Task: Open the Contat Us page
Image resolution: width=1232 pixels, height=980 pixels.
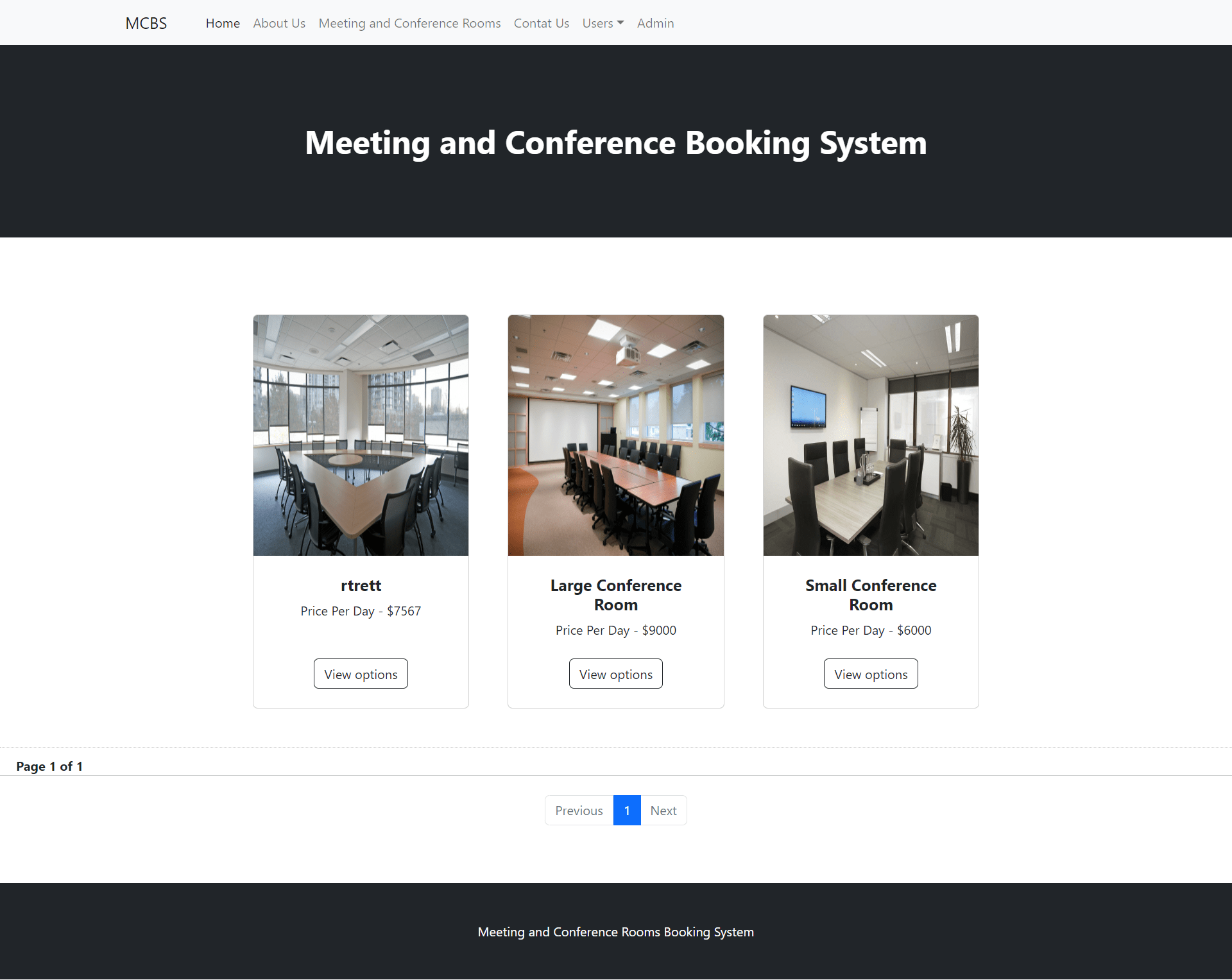Action: 541,23
